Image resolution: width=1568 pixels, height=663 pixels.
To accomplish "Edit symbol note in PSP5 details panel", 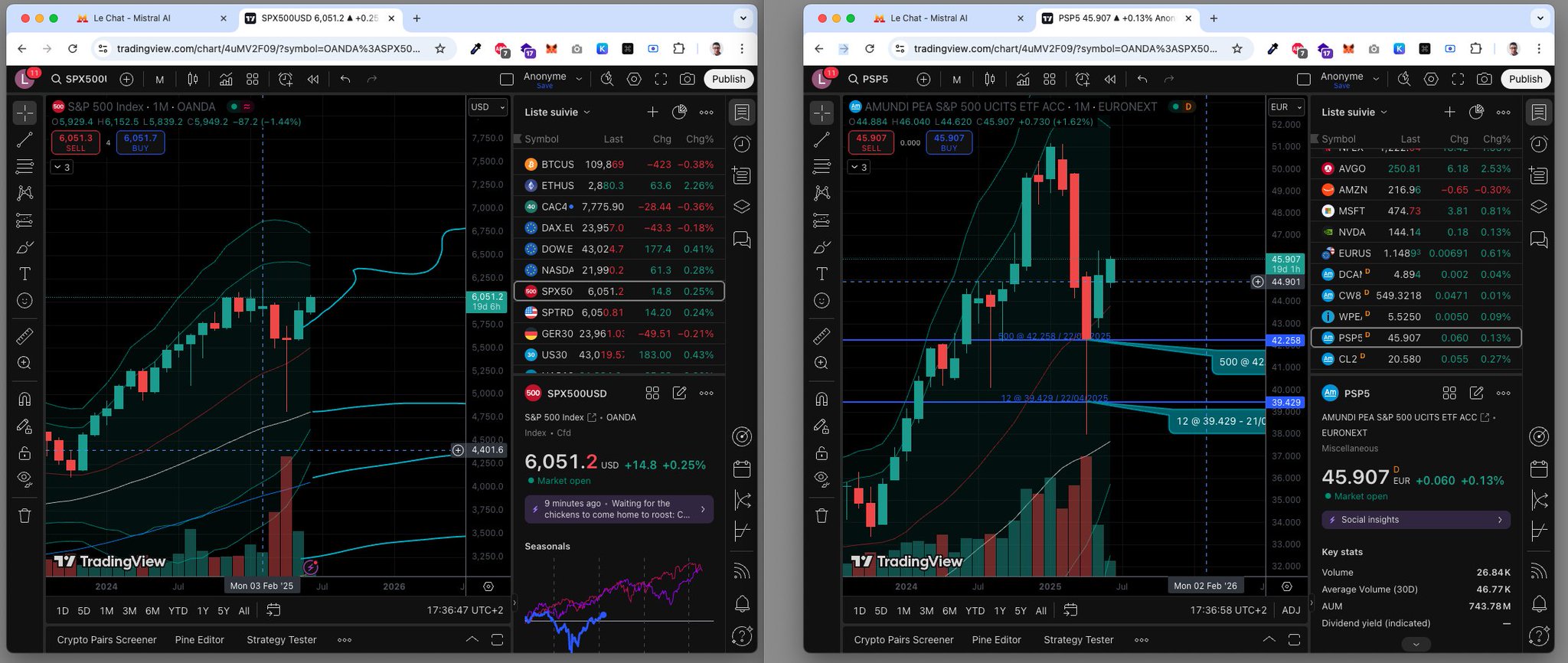I will pyautogui.click(x=1476, y=393).
